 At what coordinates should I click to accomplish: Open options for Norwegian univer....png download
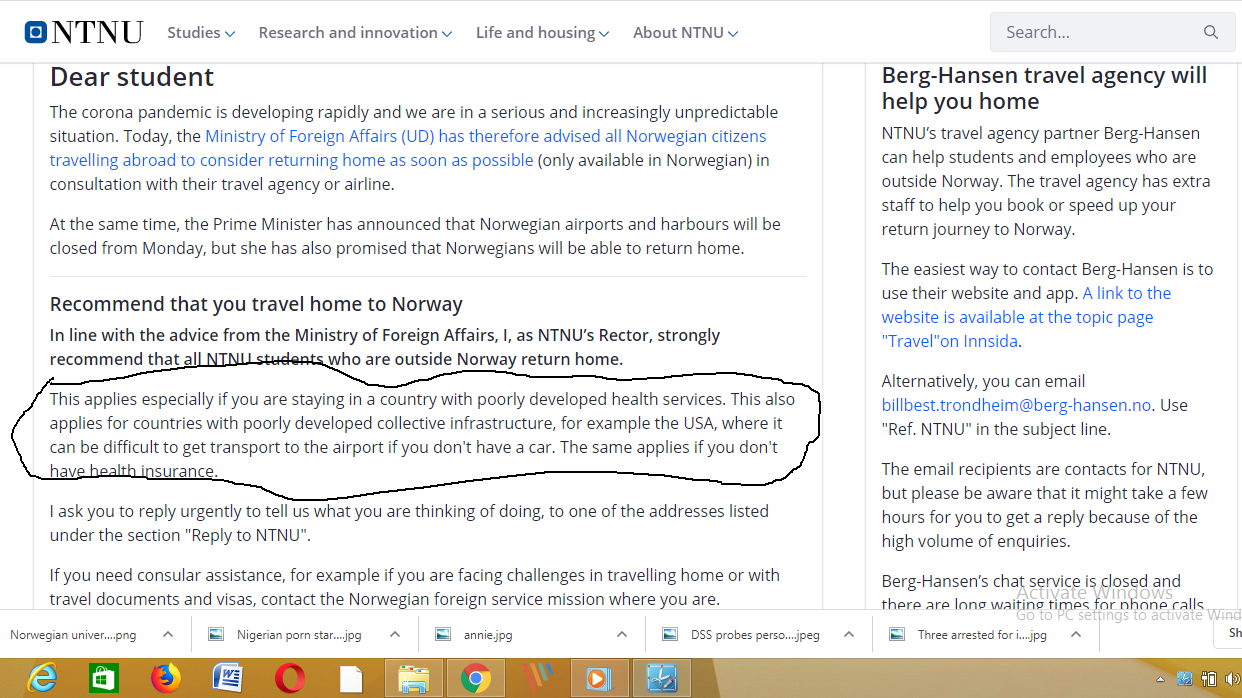click(168, 634)
